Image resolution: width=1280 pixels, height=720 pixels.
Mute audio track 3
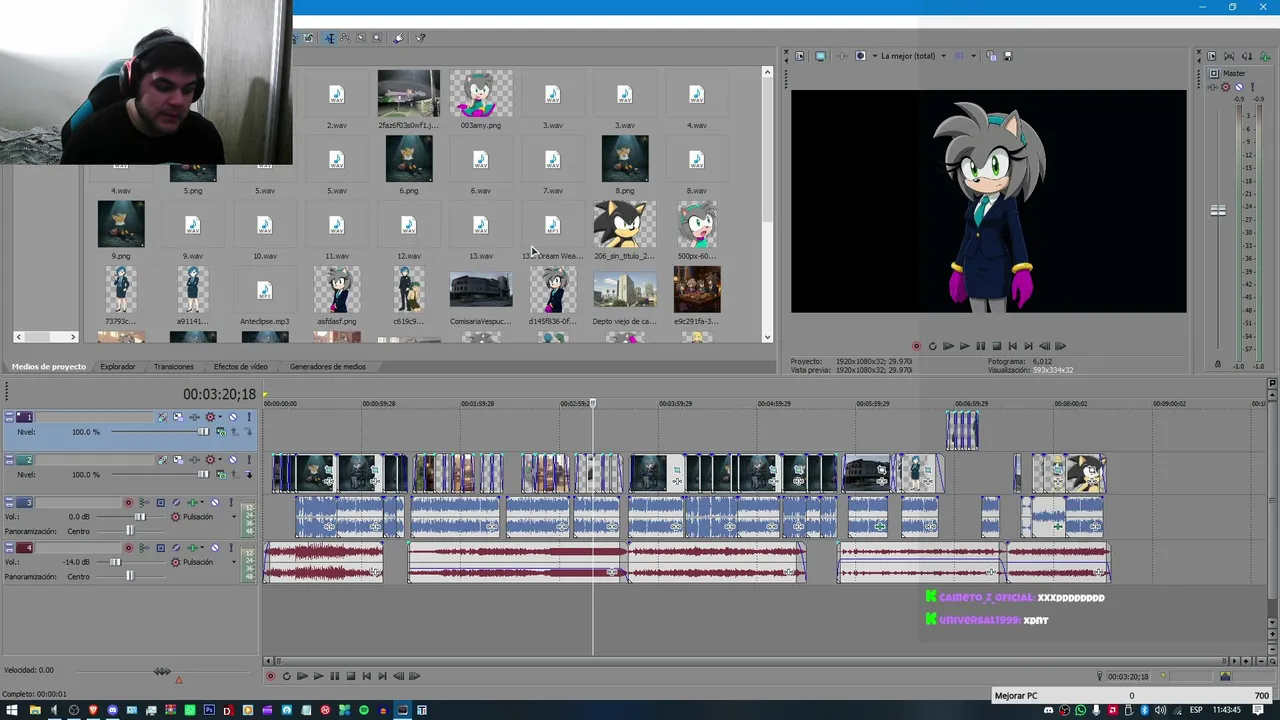pyautogui.click(x=215, y=503)
